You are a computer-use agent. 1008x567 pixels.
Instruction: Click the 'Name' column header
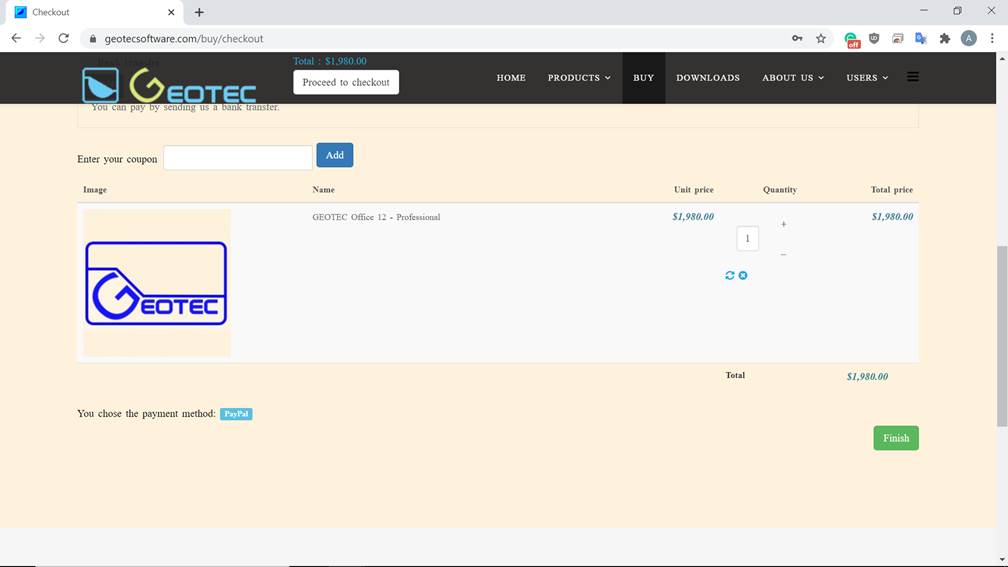323,190
